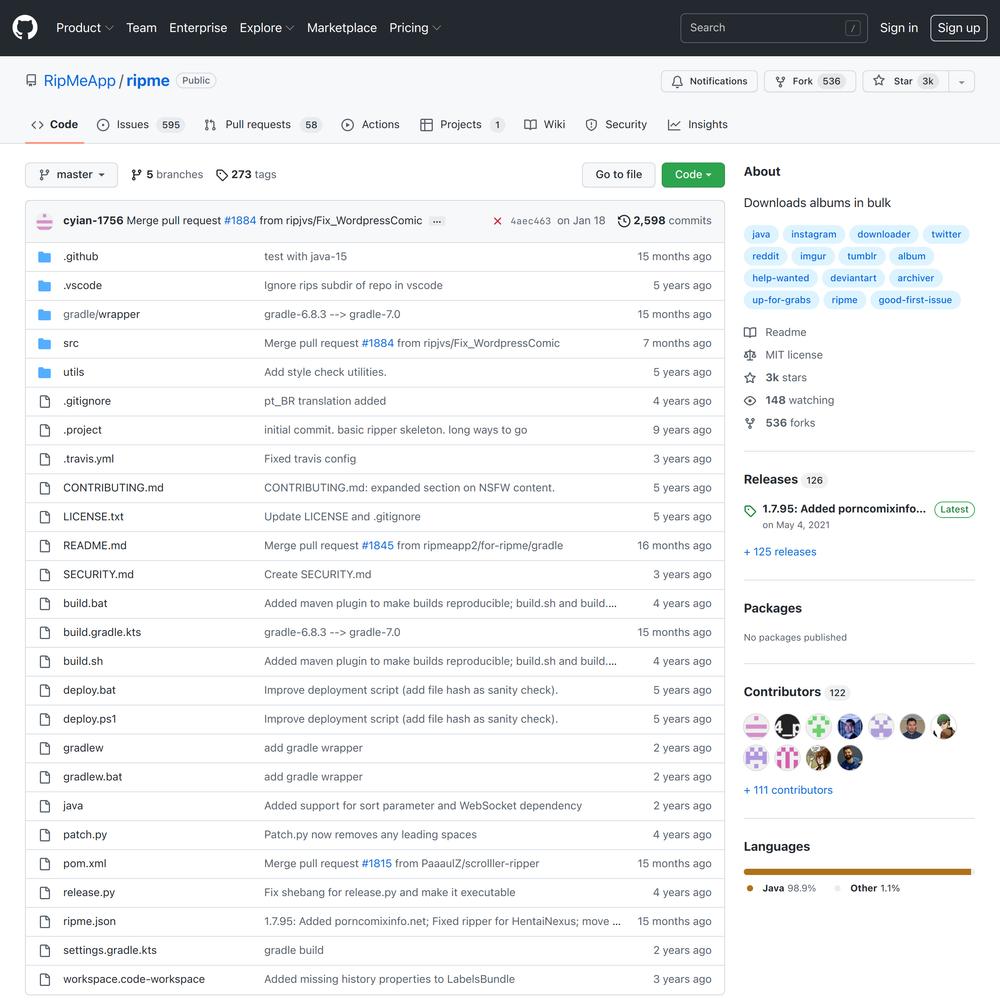Click the star icon beside 3k stars

(x=750, y=378)
